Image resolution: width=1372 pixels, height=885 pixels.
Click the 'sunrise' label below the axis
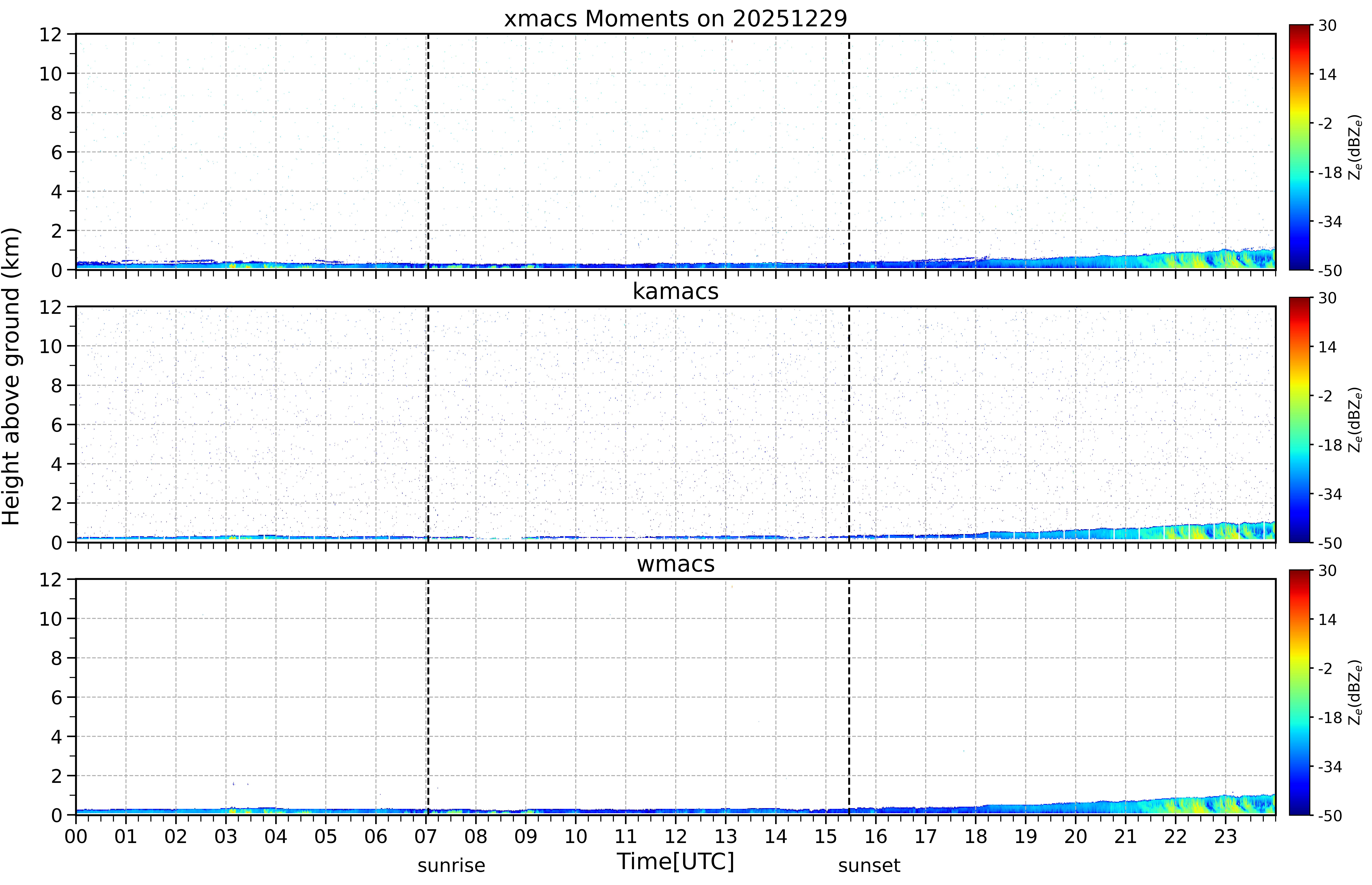click(451, 865)
